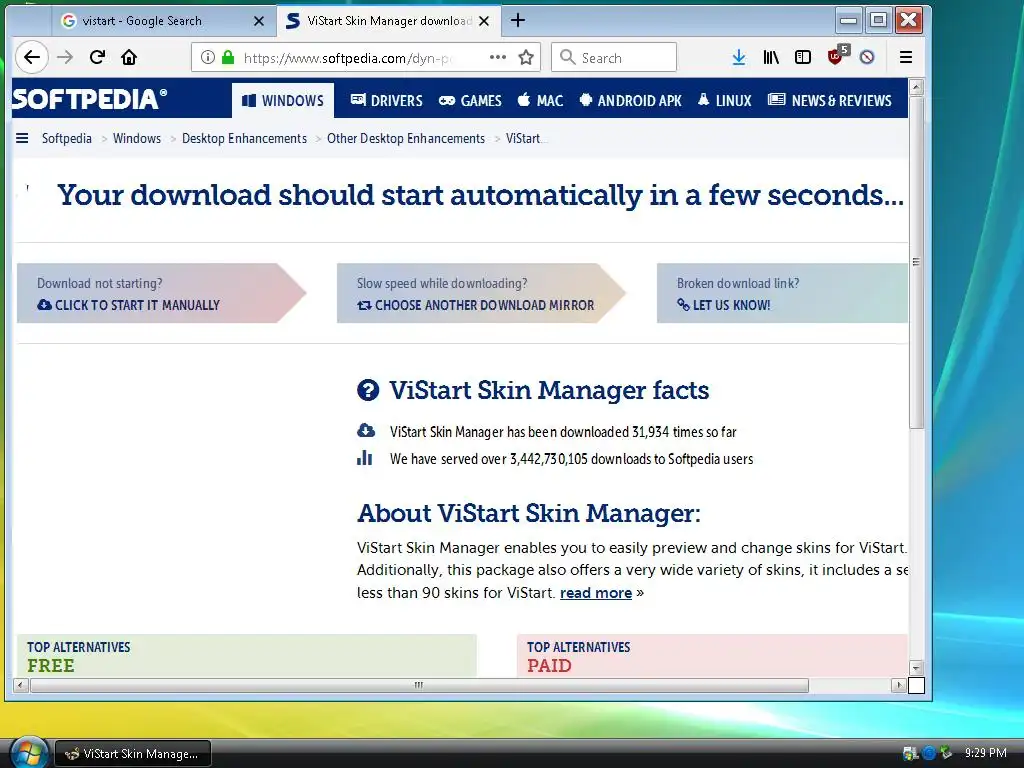Viewport: 1024px width, 768px height.
Task: Click the blocker extension circle icon
Action: pos(867,57)
